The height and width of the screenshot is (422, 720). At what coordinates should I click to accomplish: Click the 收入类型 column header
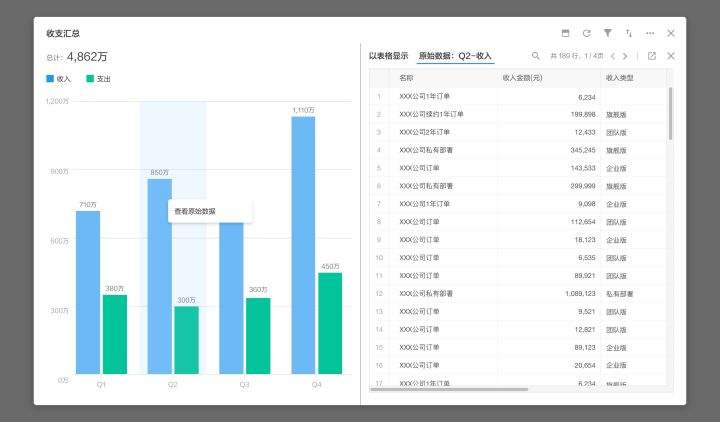(x=620, y=78)
